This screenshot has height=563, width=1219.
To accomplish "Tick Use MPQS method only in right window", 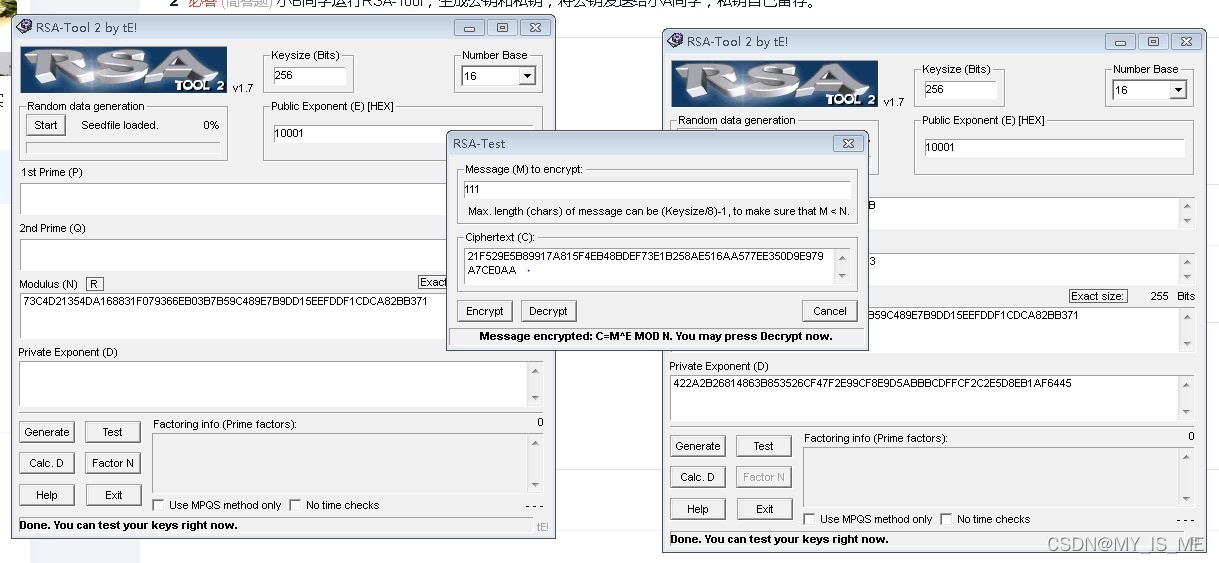I will click(x=809, y=519).
